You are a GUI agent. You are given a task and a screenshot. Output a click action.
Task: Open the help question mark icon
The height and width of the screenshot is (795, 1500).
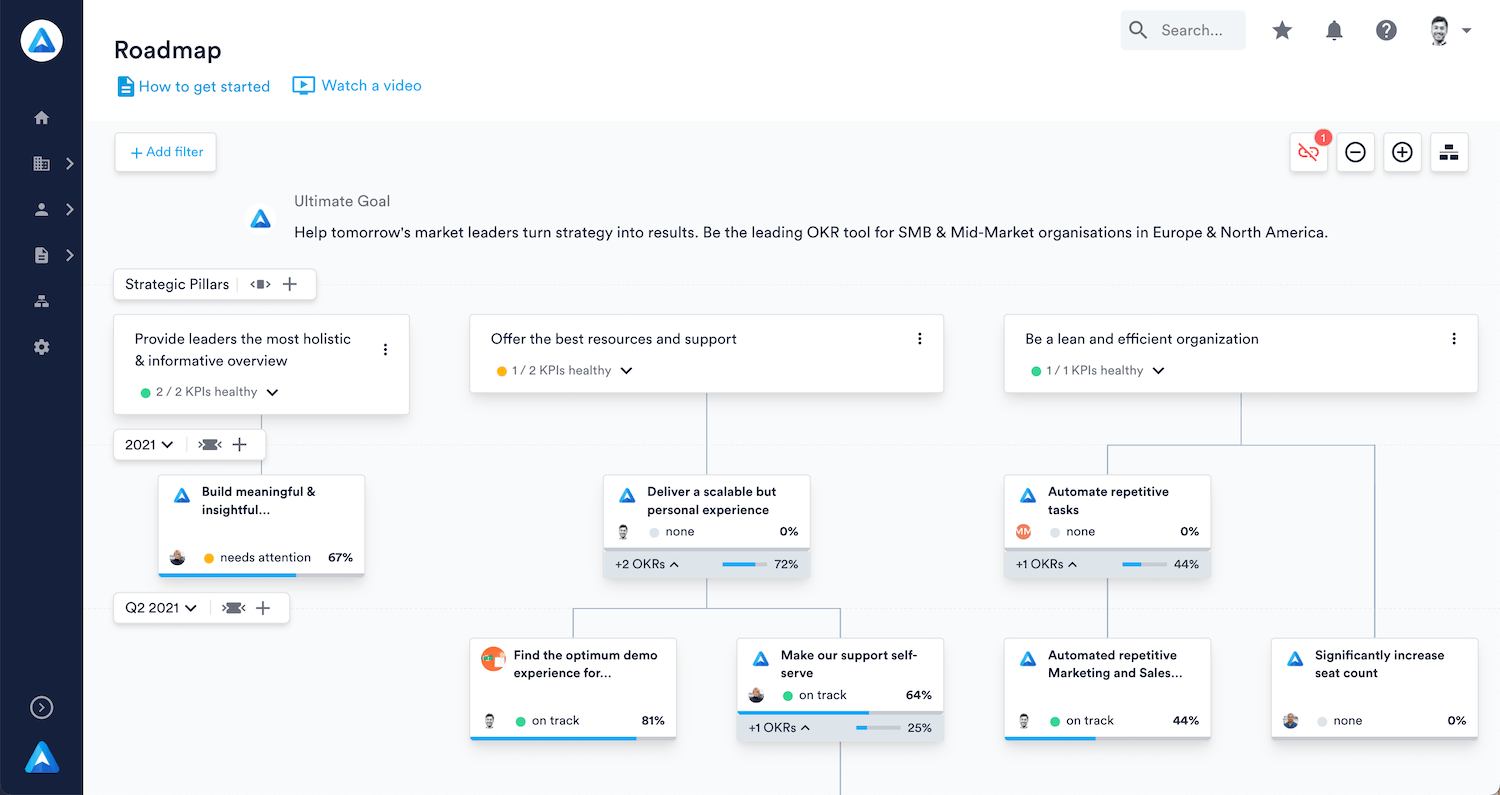(x=1386, y=31)
